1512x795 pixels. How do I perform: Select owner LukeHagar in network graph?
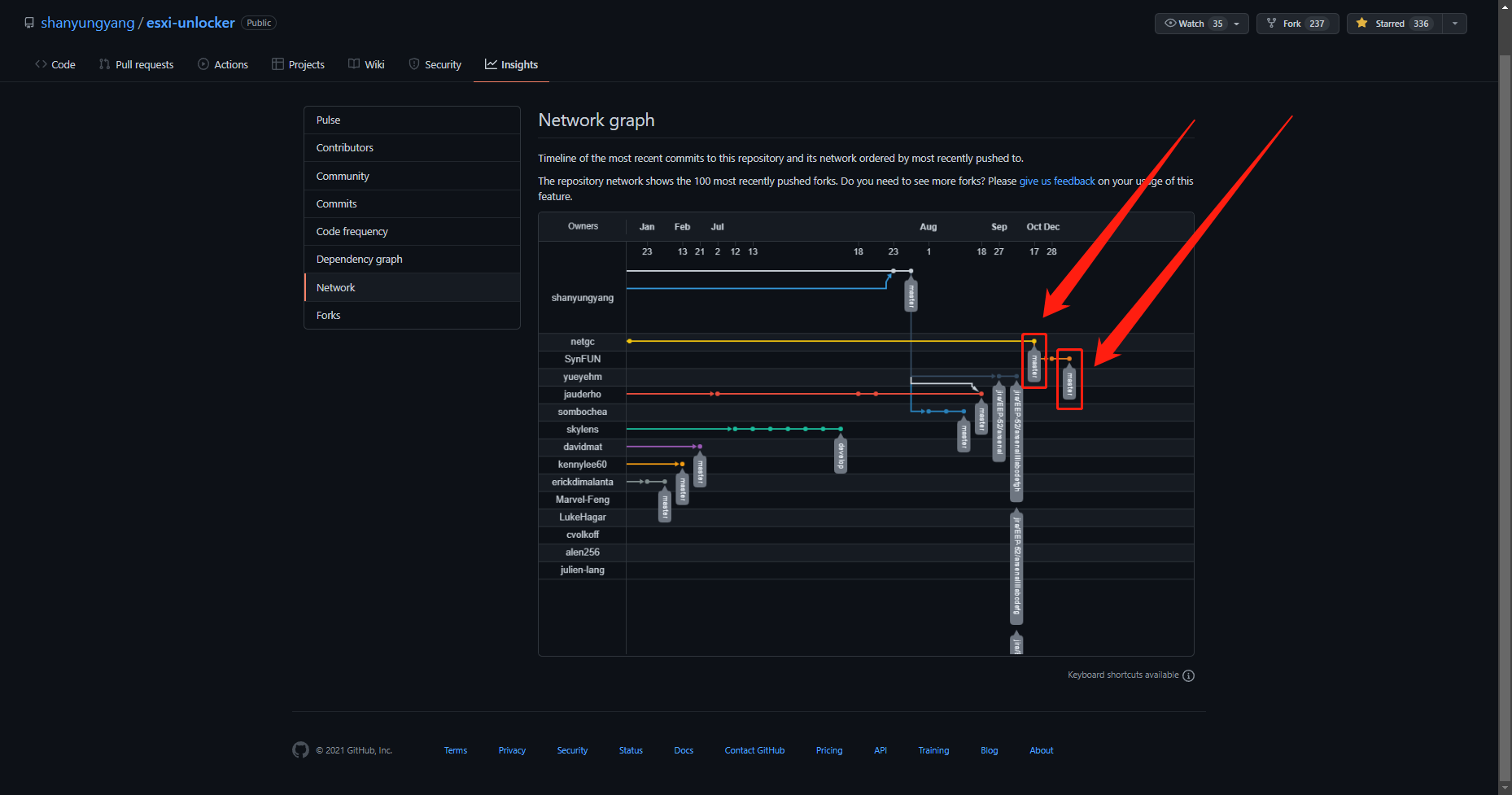click(583, 518)
